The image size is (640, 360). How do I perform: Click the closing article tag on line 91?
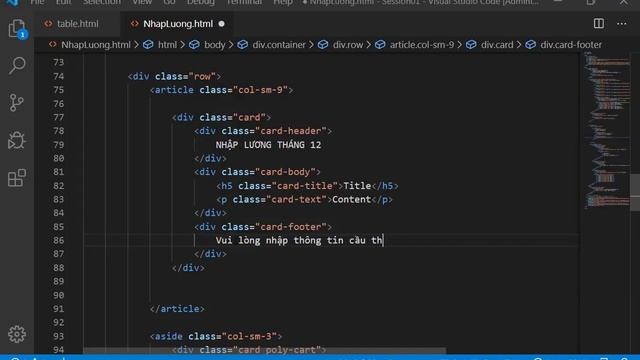coord(177,309)
